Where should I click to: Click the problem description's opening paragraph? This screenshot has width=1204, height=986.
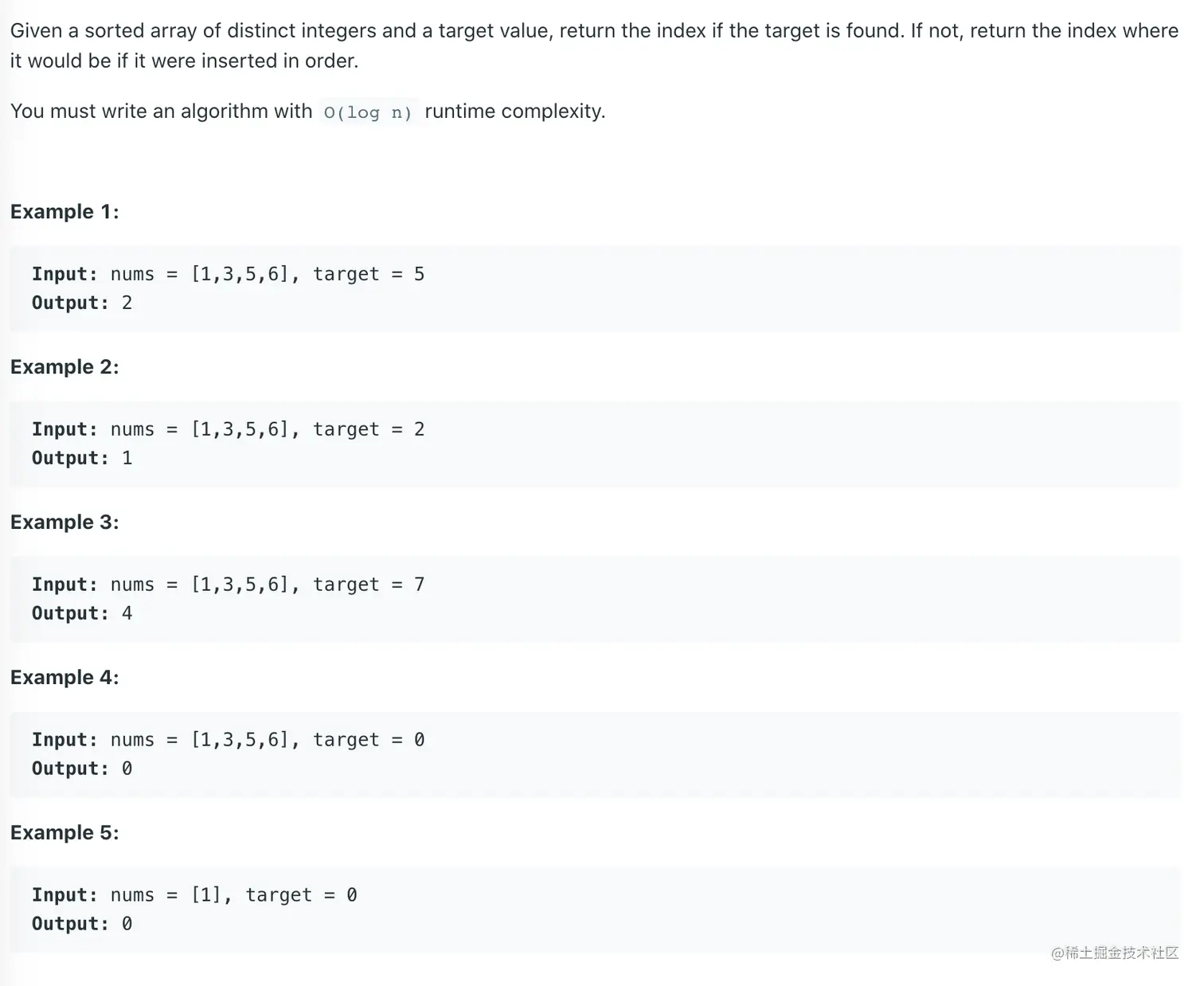pyautogui.click(x=593, y=45)
